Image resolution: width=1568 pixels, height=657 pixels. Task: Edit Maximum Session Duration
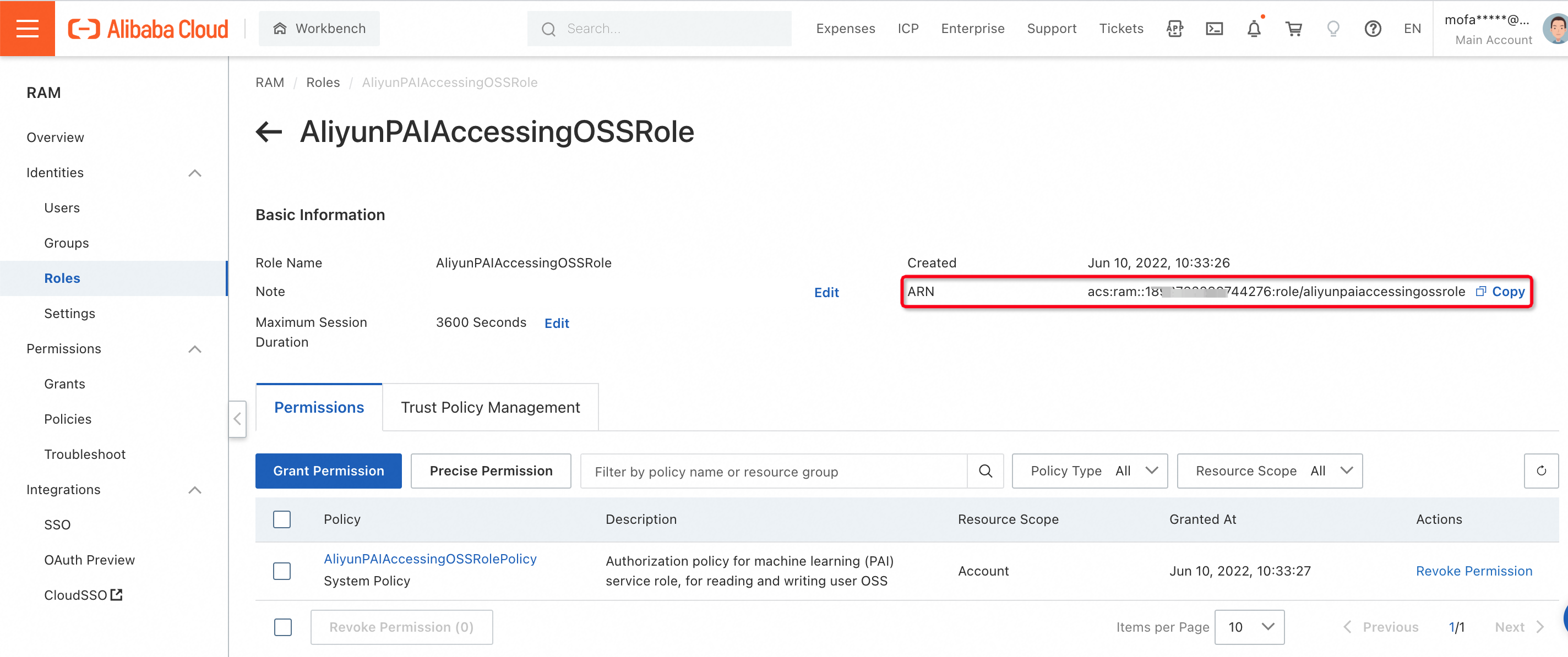[x=557, y=324]
